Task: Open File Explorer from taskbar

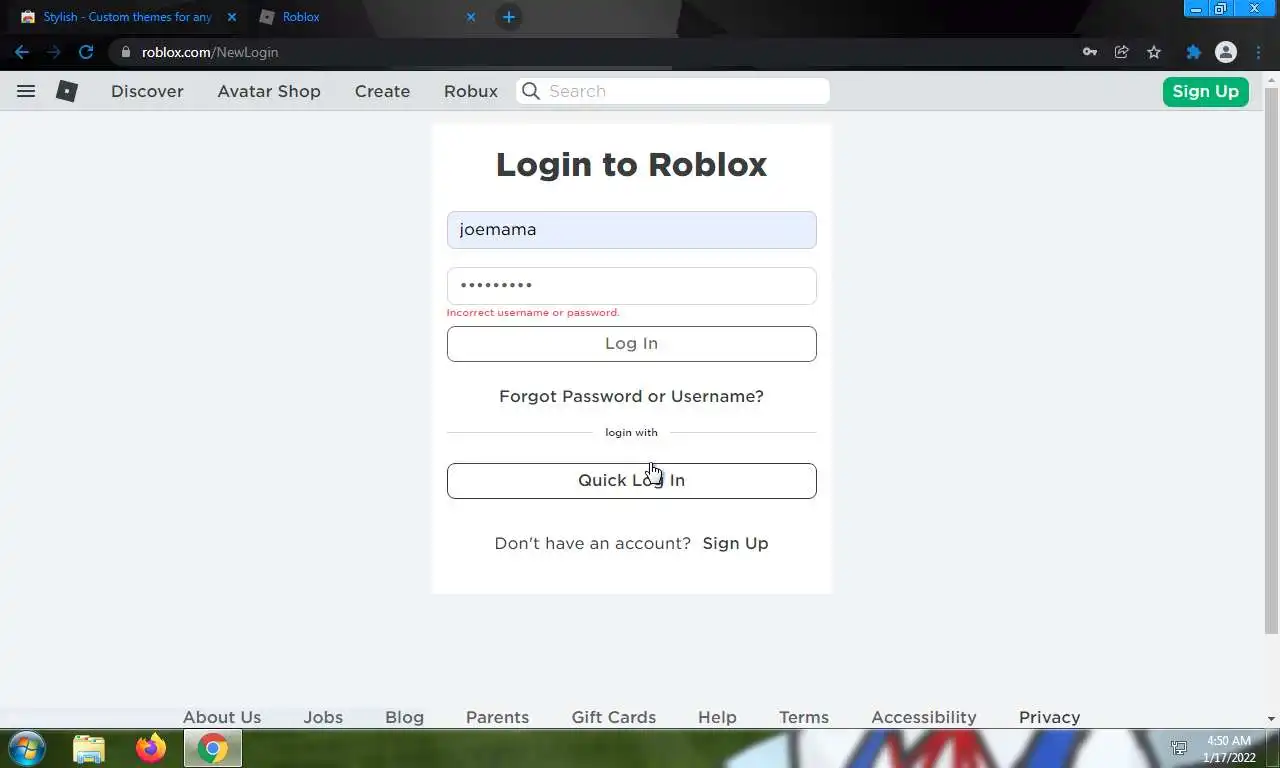Action: coord(89,748)
